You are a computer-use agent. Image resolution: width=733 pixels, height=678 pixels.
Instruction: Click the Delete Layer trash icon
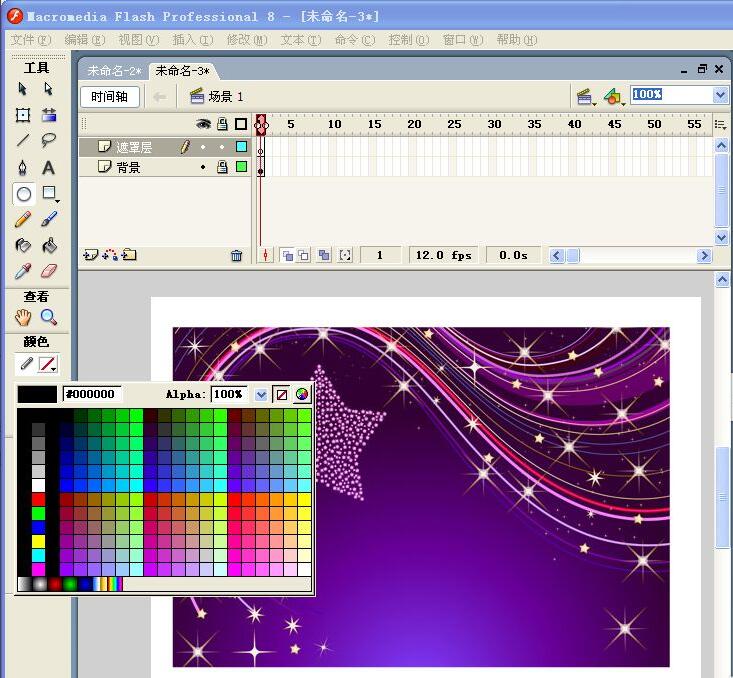pos(237,255)
